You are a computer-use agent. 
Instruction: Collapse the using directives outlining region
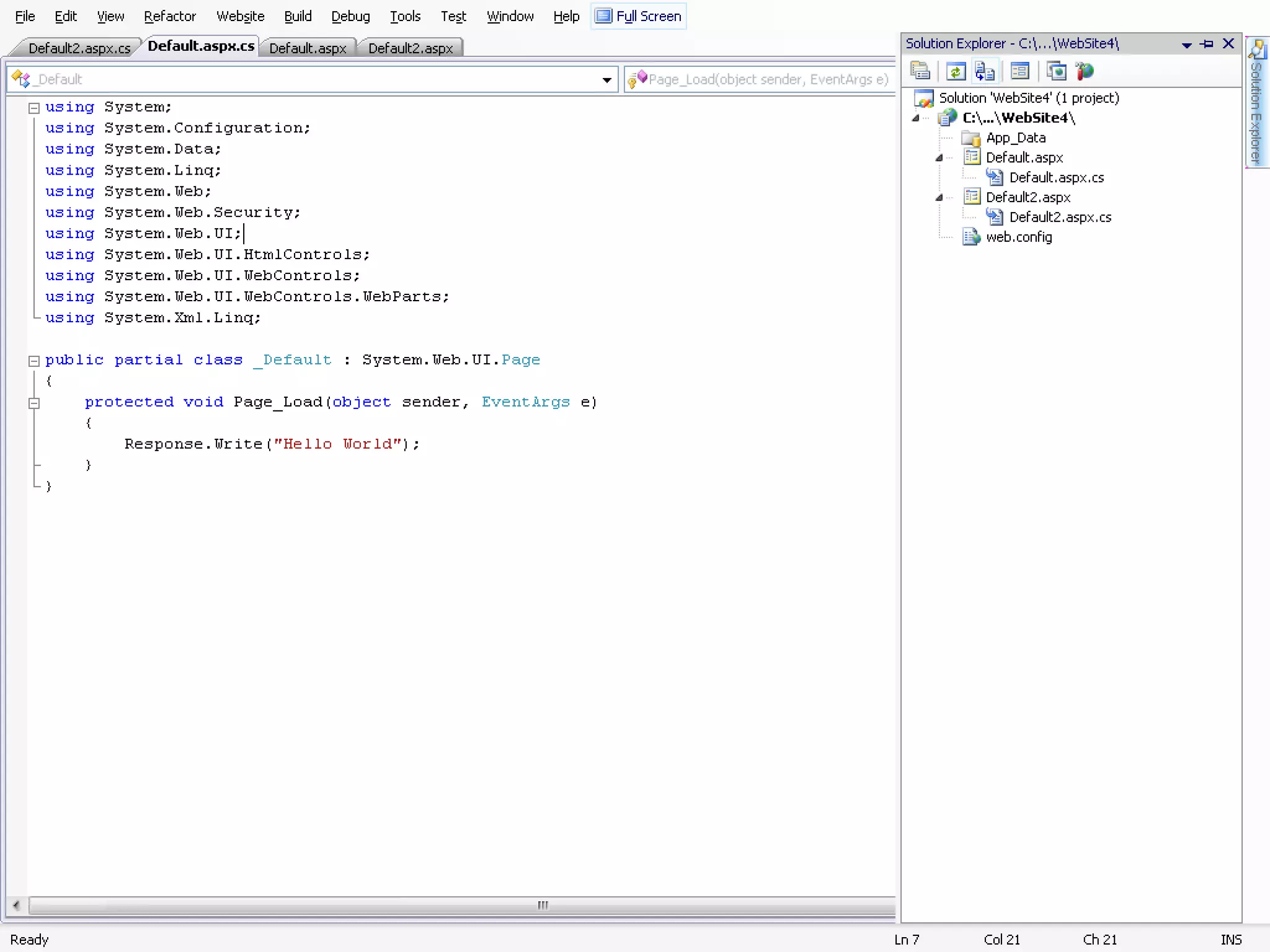click(34, 108)
